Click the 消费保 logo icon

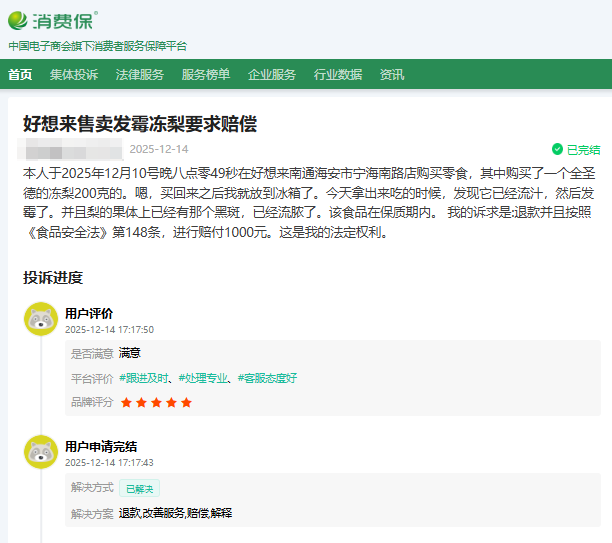pos(20,21)
